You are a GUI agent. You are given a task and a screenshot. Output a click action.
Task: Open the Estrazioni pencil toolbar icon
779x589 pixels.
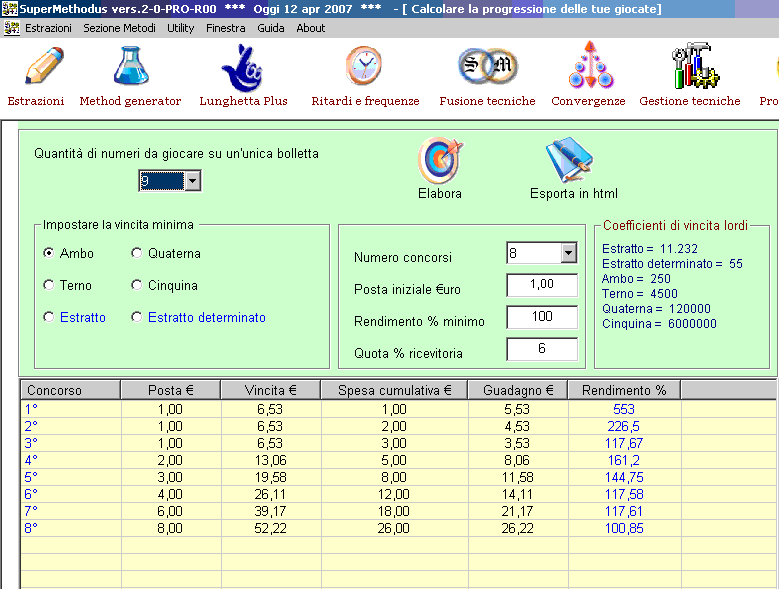click(x=44, y=65)
